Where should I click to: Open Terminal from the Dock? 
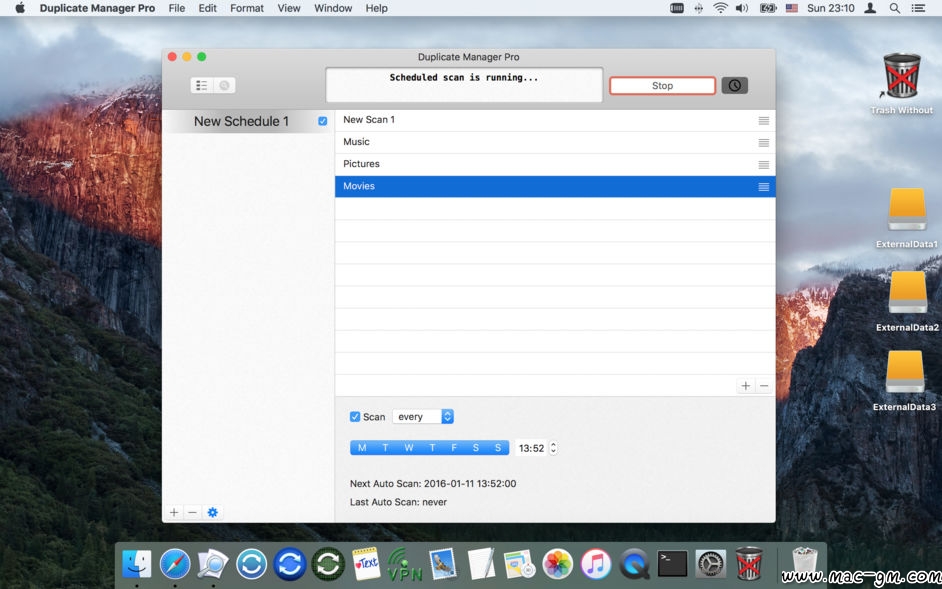tap(672, 564)
